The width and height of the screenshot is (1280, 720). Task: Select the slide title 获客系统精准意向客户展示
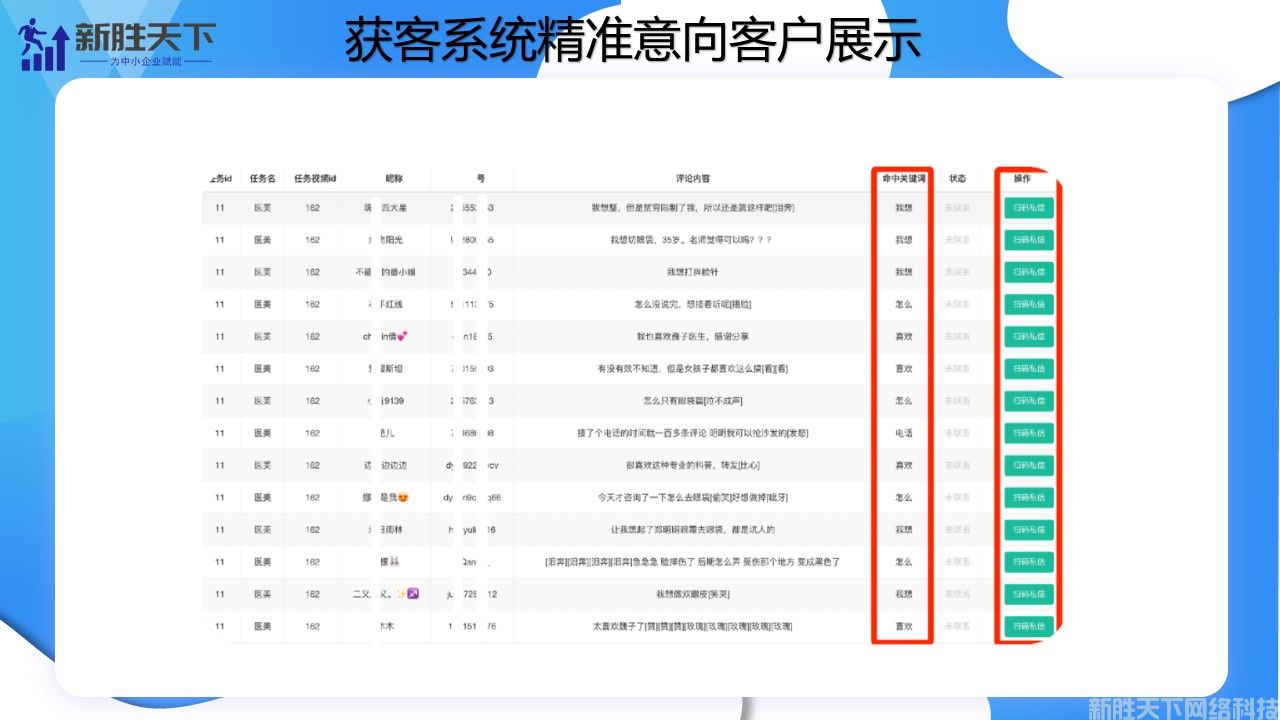(632, 42)
